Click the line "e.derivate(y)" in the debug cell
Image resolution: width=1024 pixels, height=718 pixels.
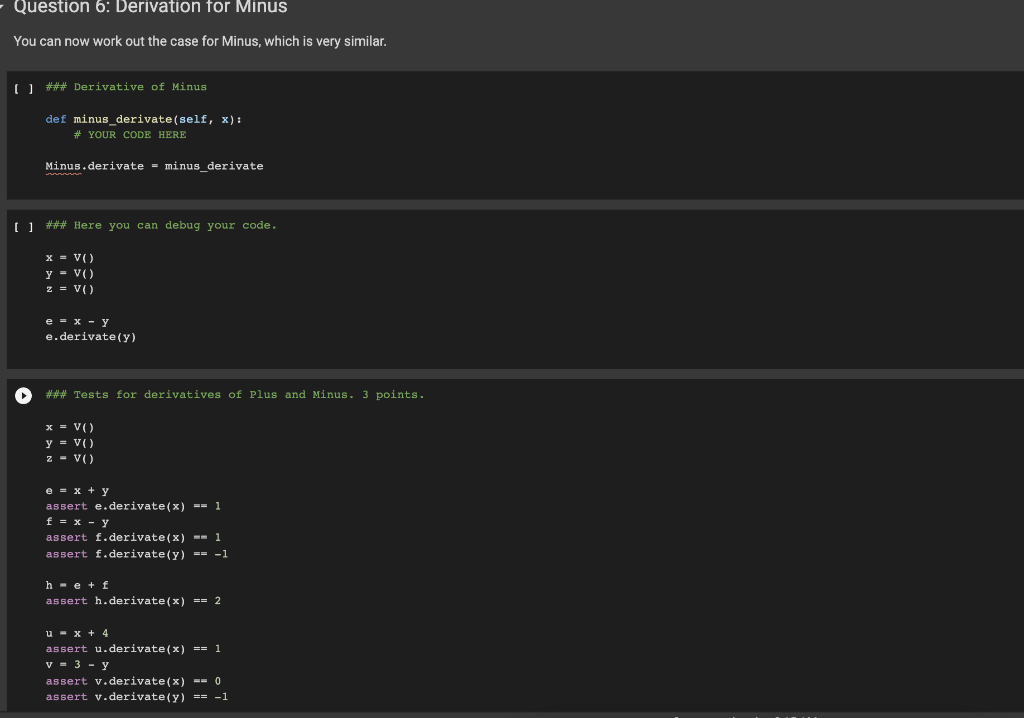point(90,337)
